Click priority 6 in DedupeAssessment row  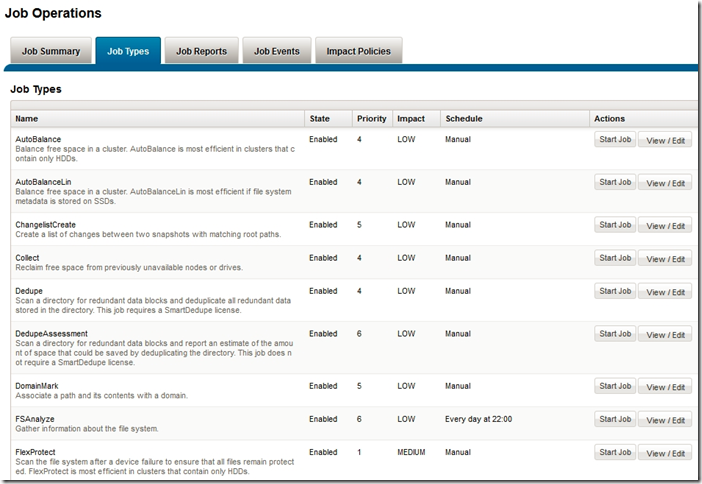[x=359, y=334]
